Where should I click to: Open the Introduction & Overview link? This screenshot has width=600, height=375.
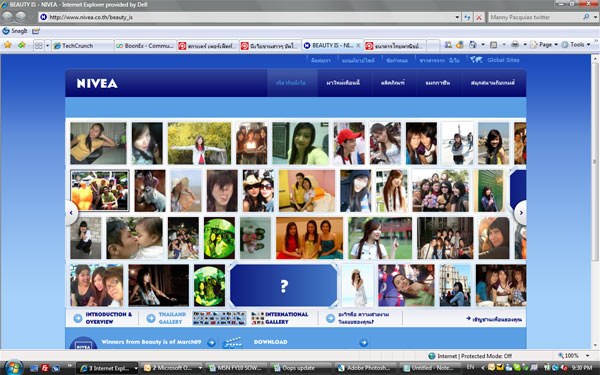coord(109,318)
